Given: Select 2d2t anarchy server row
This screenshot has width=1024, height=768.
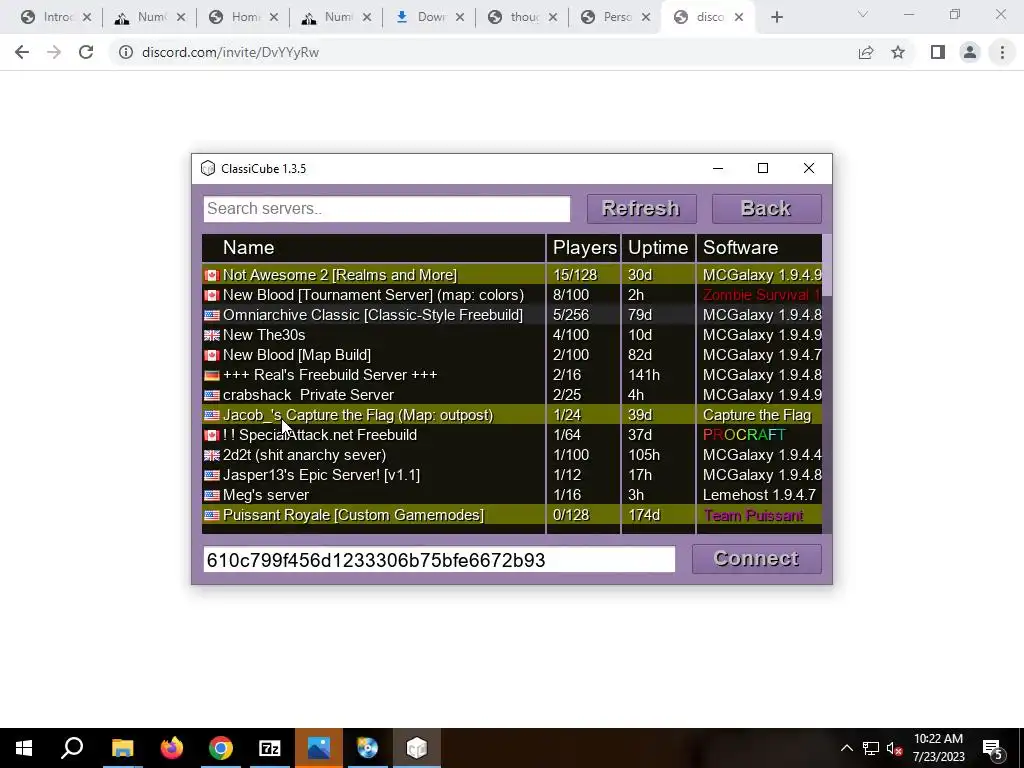Looking at the screenshot, I should [512, 455].
